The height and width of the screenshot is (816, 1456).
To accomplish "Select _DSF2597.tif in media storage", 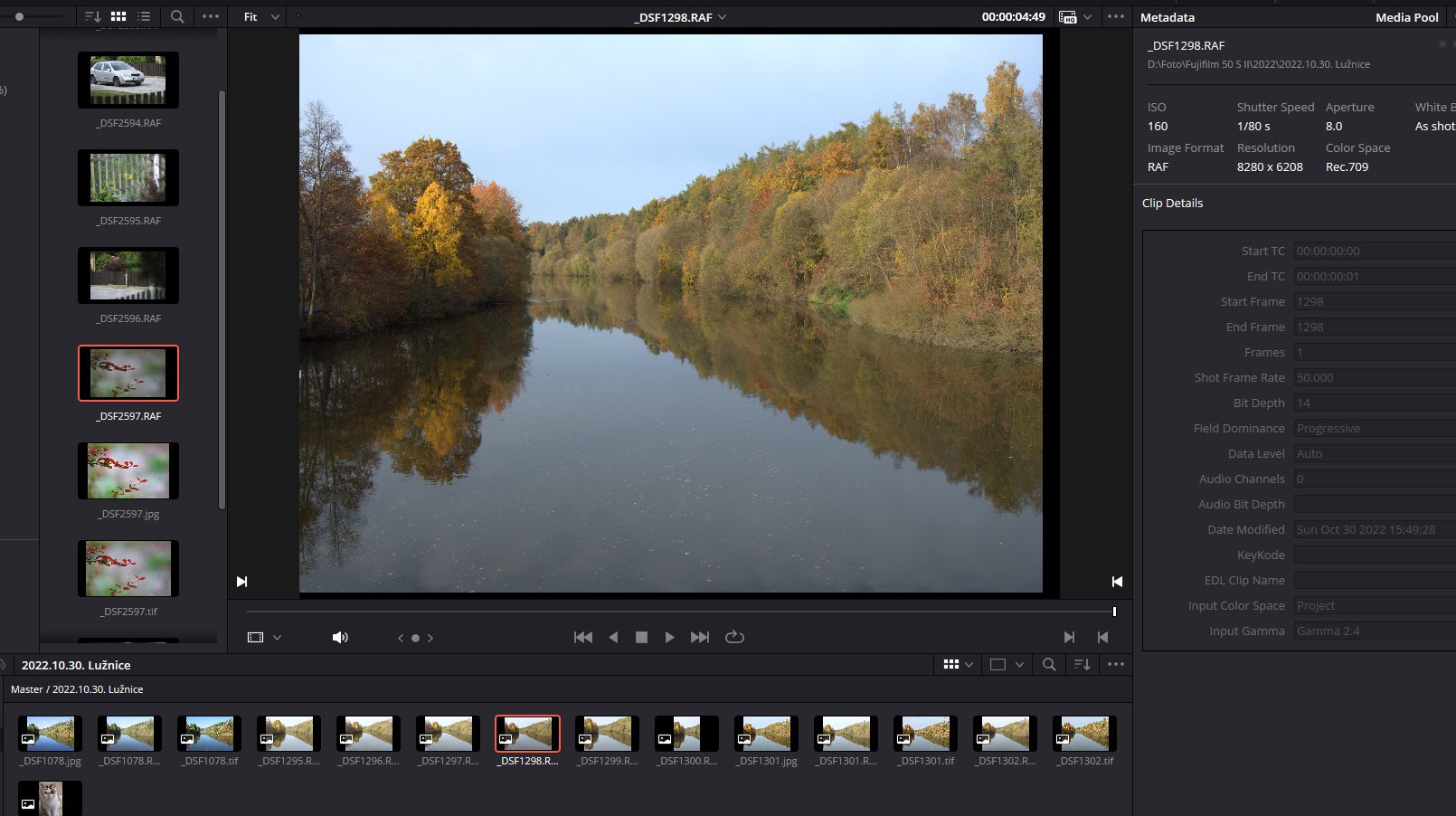I will click(x=128, y=568).
